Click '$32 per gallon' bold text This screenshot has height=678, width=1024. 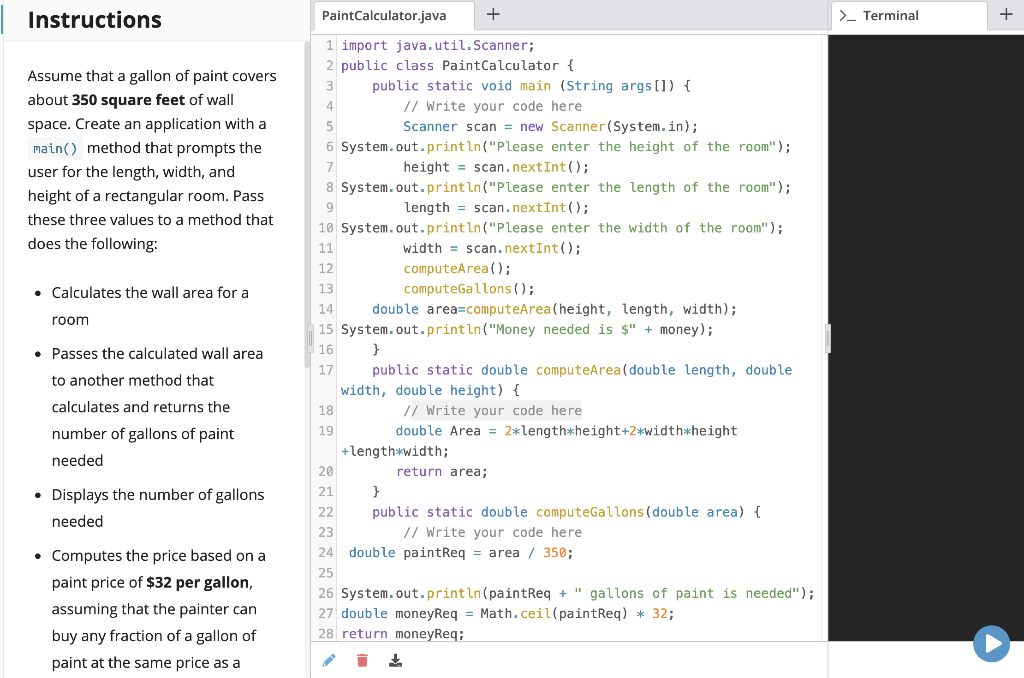coord(198,582)
